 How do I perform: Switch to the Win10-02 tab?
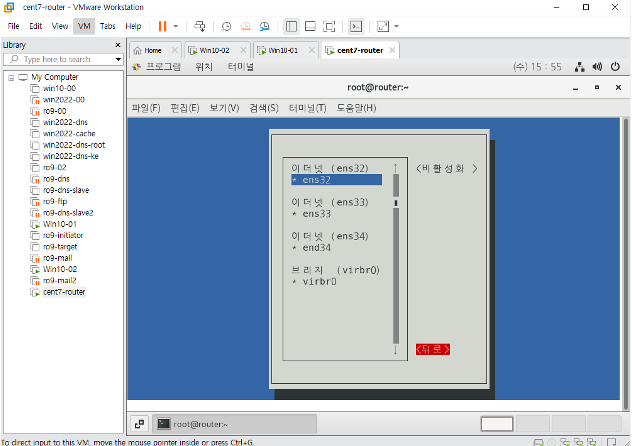pos(214,50)
